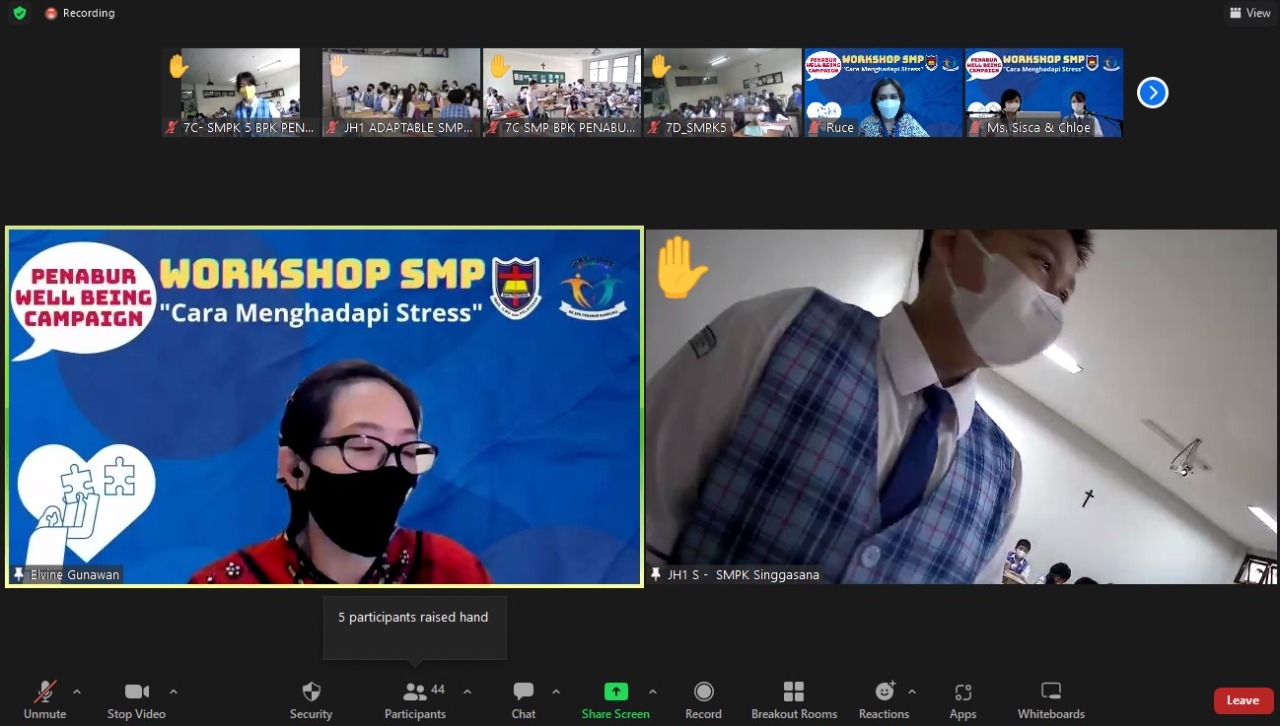Open the Security shield menu

(x=311, y=700)
